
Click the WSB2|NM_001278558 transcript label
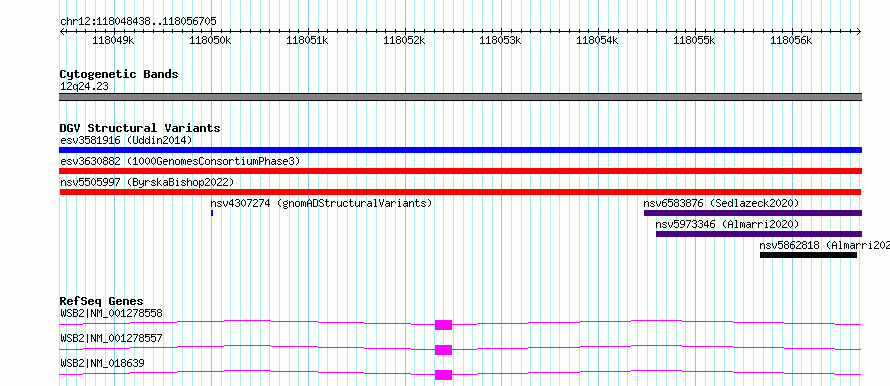coord(111,313)
